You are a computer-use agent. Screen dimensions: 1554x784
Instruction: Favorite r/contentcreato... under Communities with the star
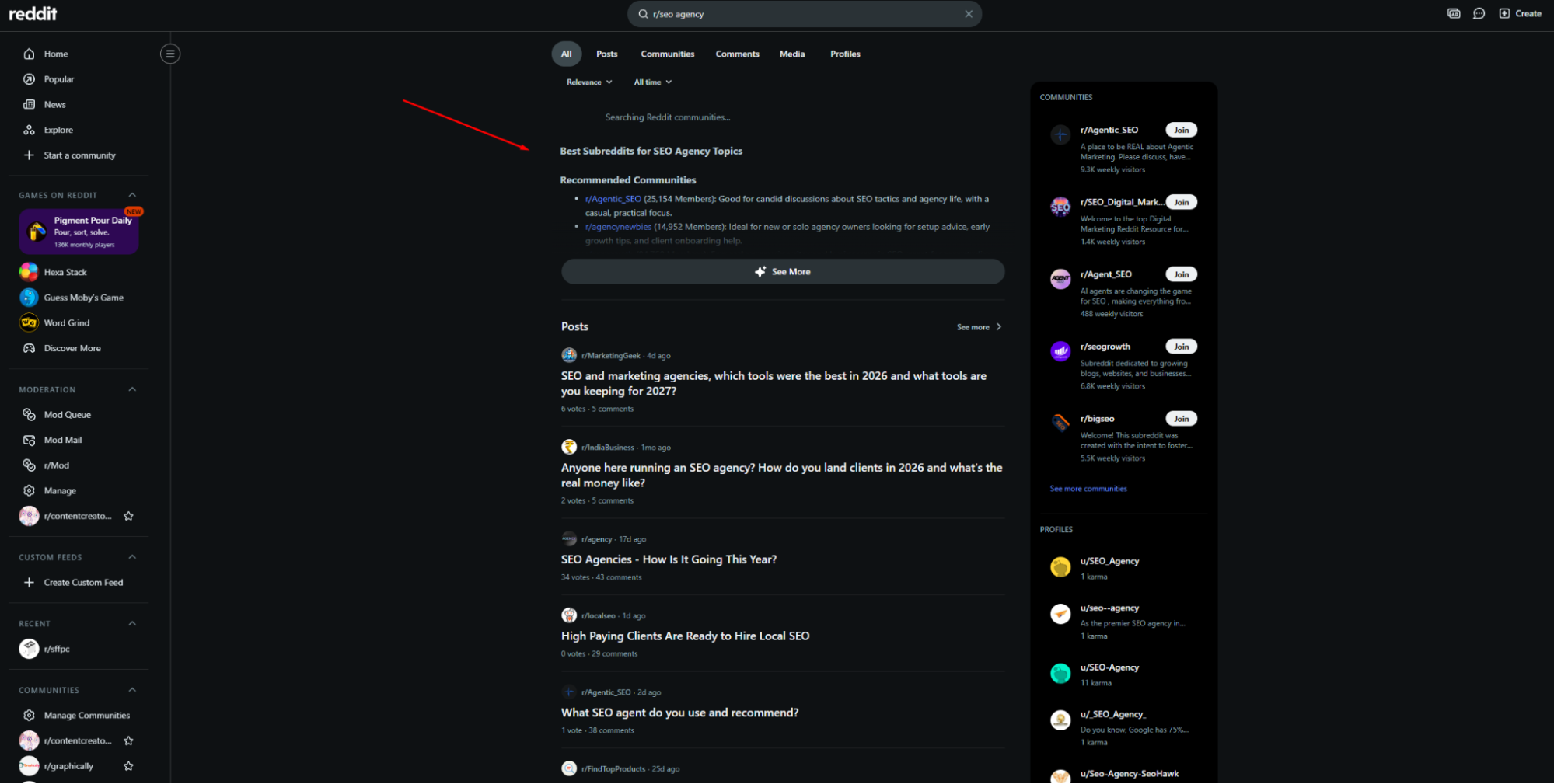point(129,740)
